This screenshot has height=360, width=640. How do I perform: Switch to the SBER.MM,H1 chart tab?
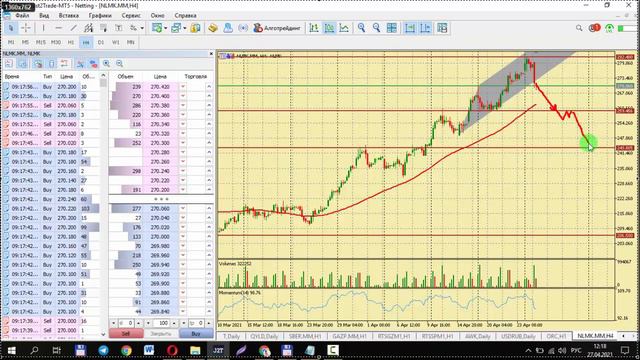304,336
